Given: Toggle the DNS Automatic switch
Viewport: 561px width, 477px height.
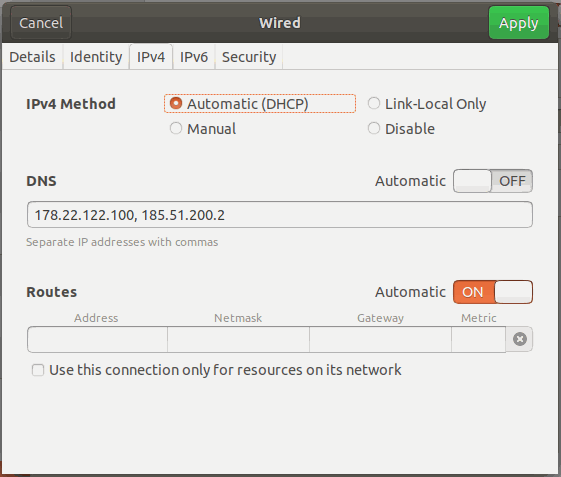Looking at the screenshot, I should click(493, 181).
